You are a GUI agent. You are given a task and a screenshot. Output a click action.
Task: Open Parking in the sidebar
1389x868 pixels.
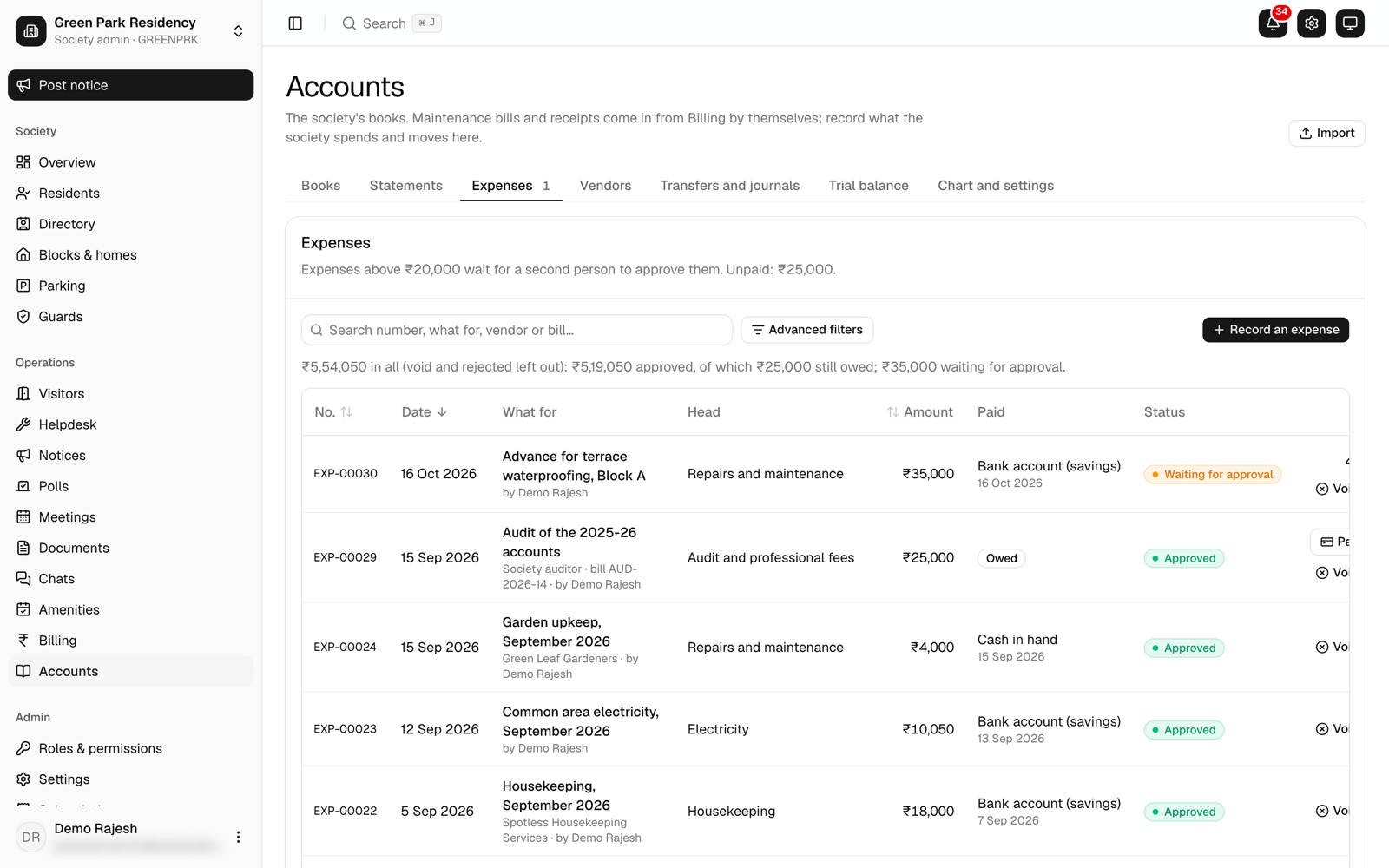coord(130,286)
